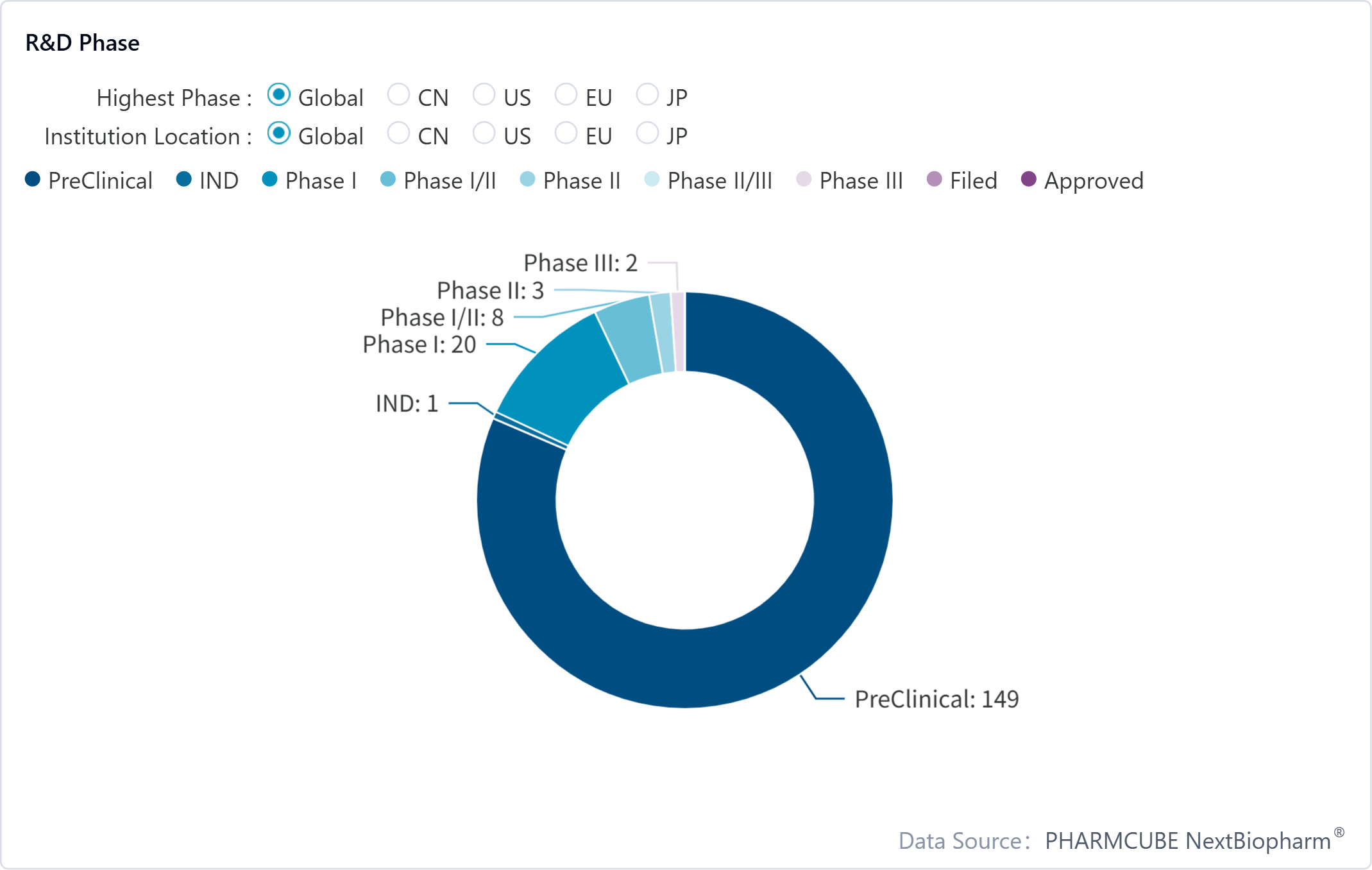Toggle PreClinical legend dot

[33, 180]
